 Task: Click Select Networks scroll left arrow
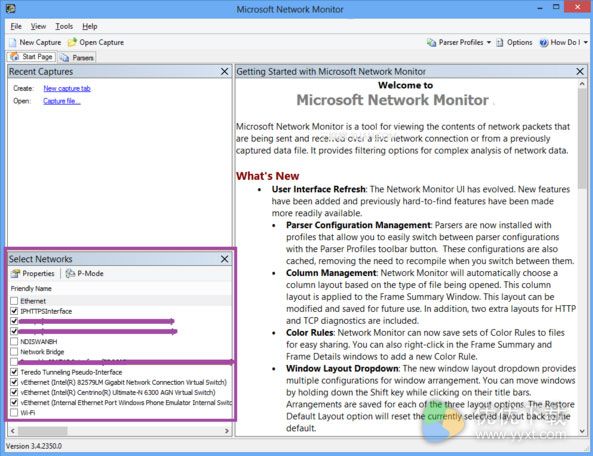point(13,431)
